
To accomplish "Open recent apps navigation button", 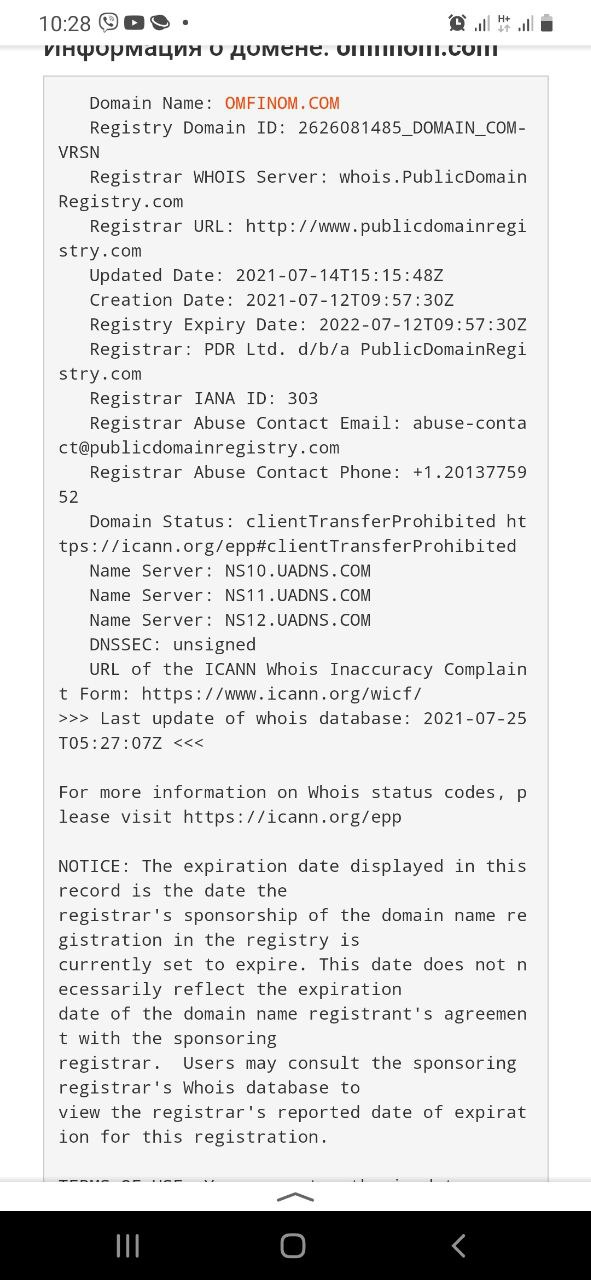I will [128, 1245].
